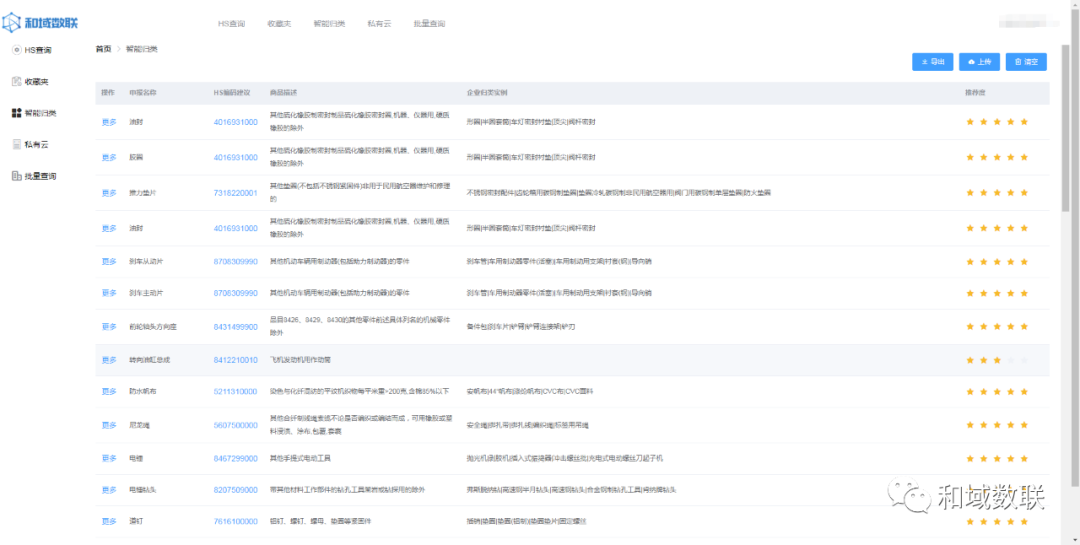Click the fifth star in 推力垫片 row
Image resolution: width=1080 pixels, height=545 pixels.
(1024, 193)
